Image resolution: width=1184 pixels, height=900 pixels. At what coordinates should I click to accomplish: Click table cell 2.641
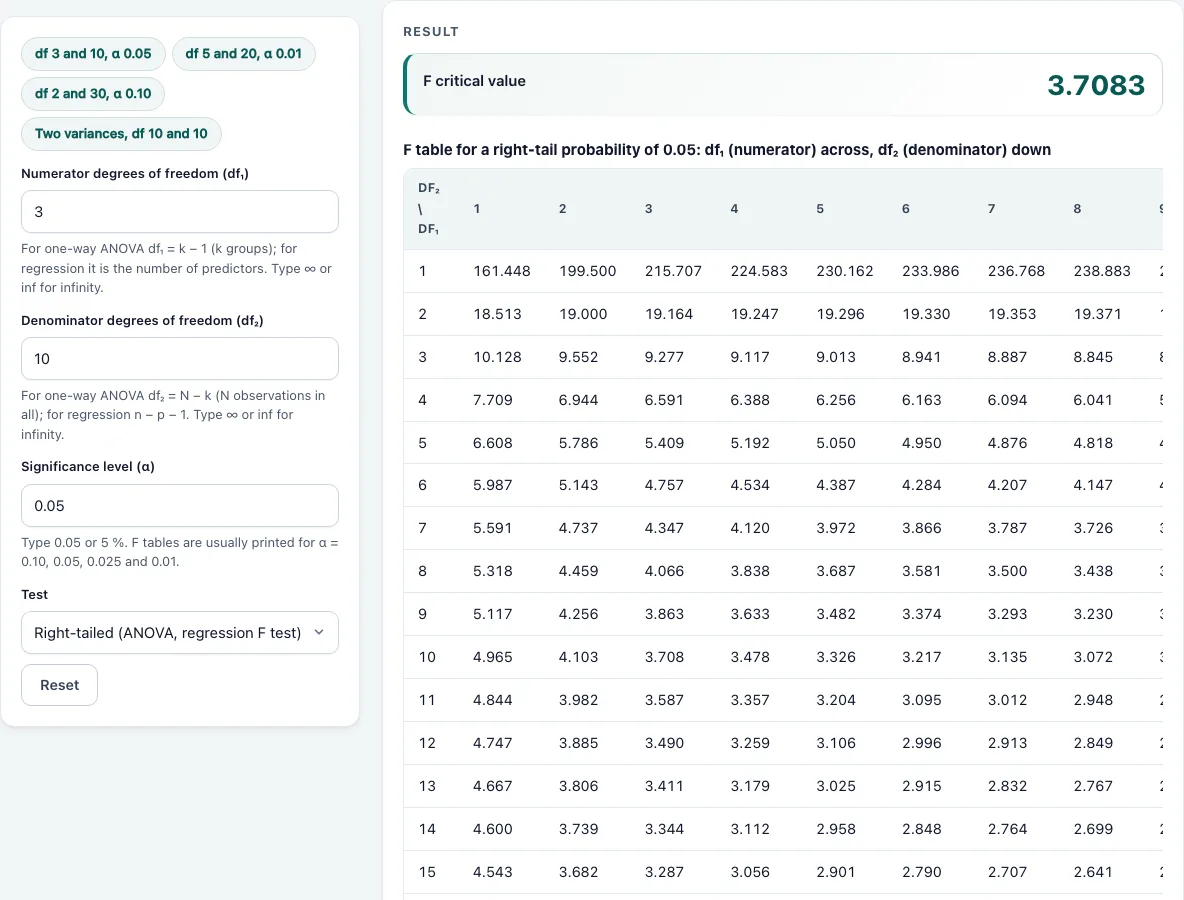click(x=1093, y=872)
